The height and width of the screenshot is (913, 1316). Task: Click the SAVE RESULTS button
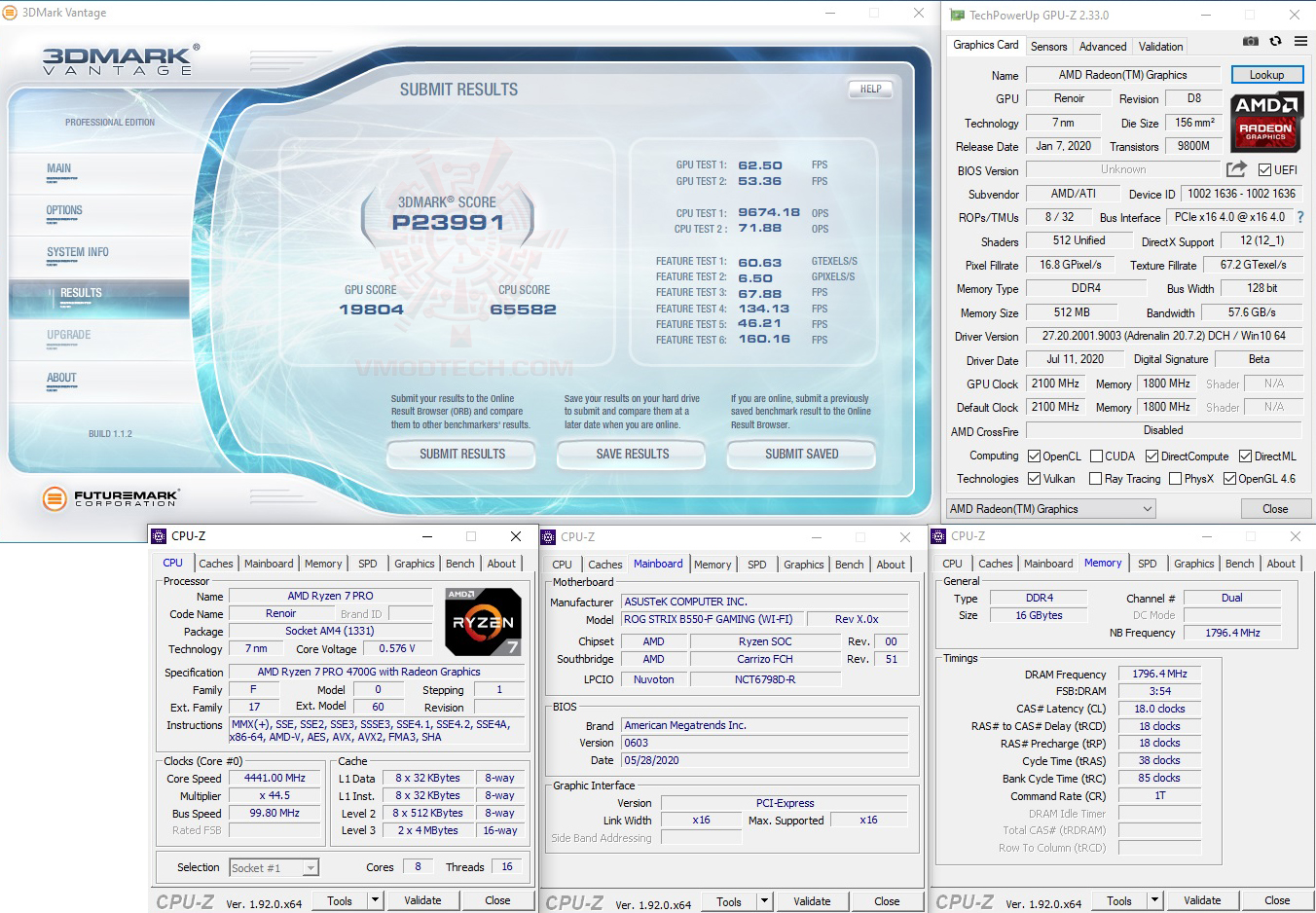(633, 454)
